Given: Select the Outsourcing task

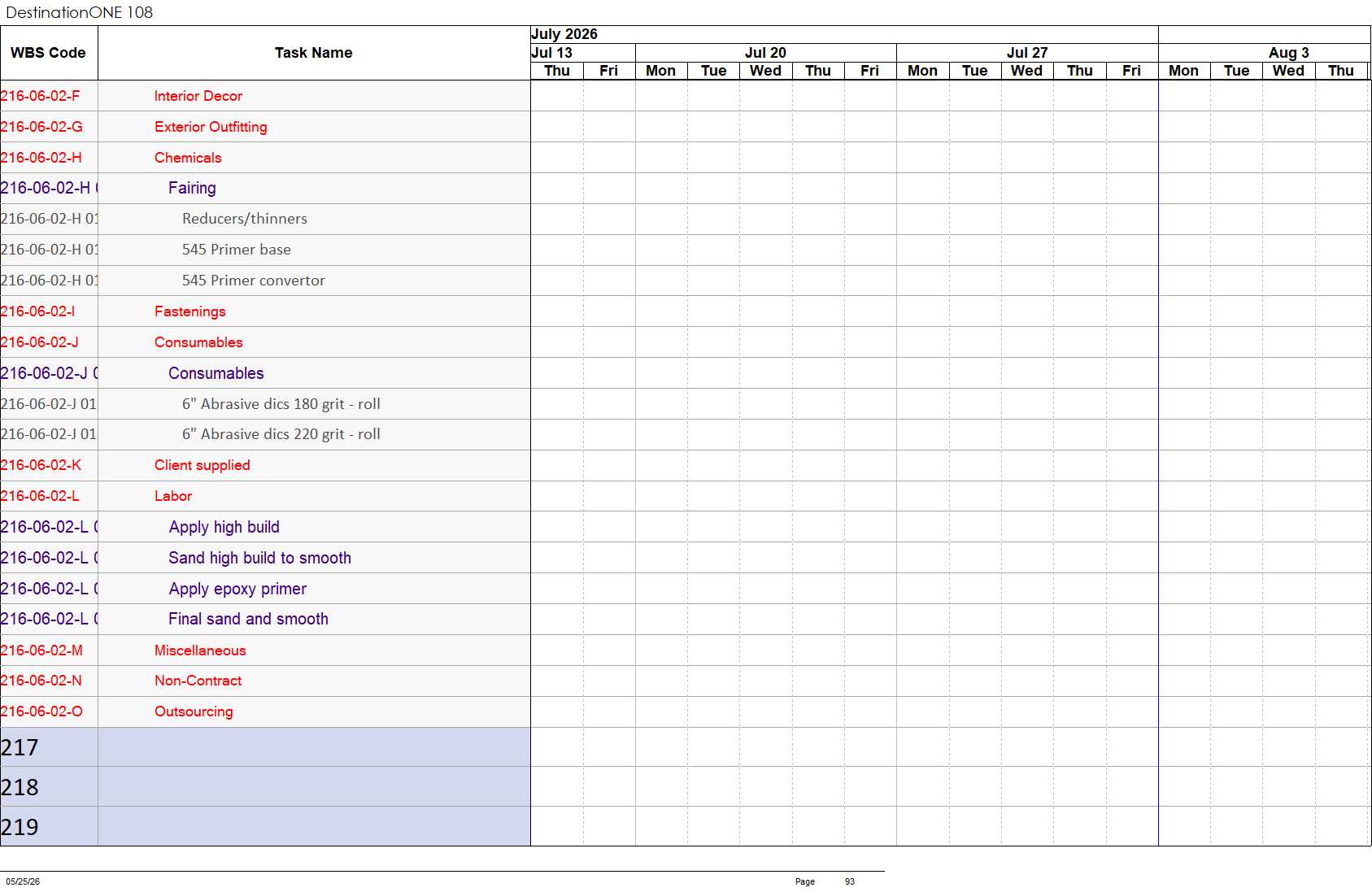Looking at the screenshot, I should coord(194,711).
